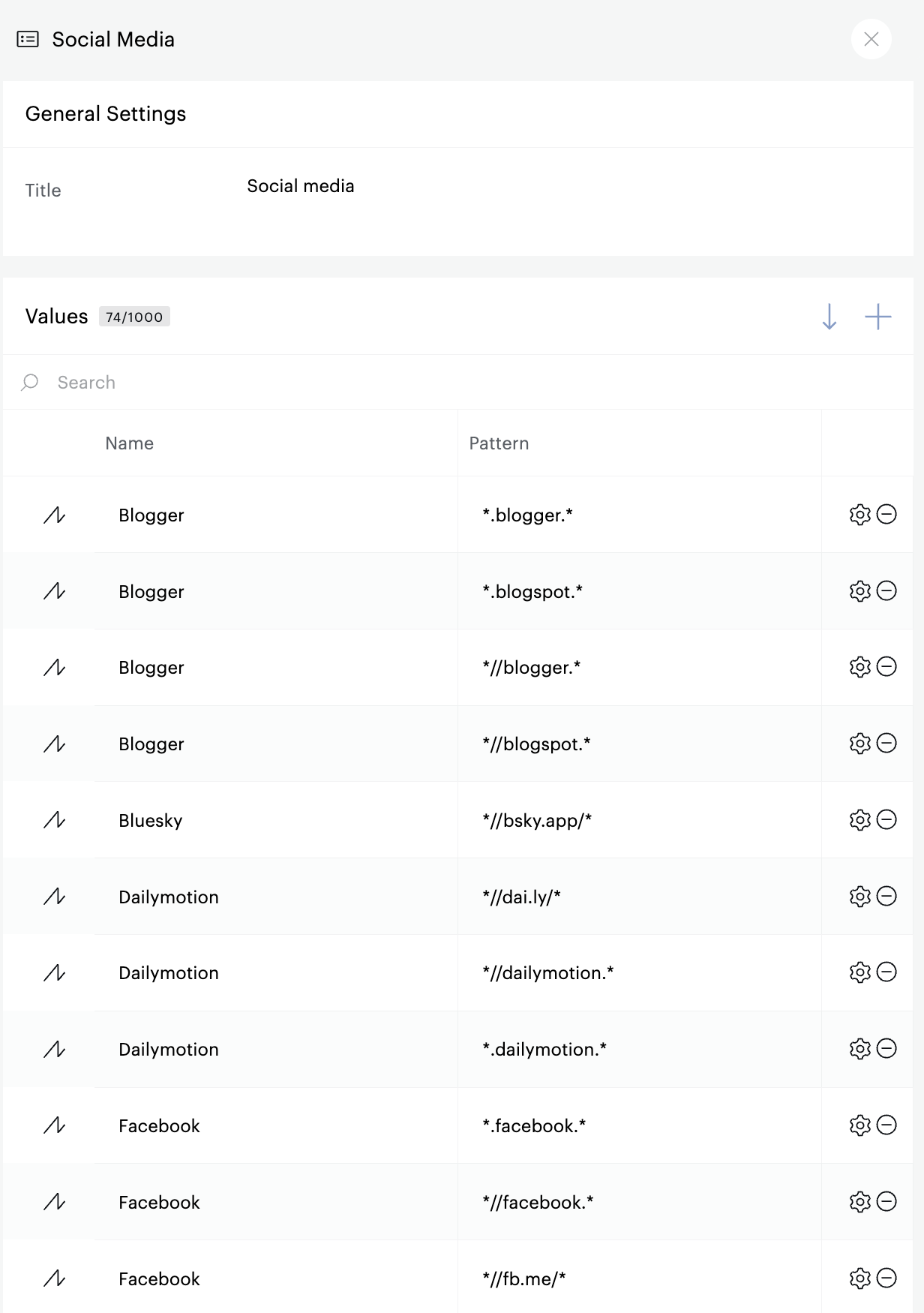The height and width of the screenshot is (1313, 924).
Task: Click wildcard type icon on Bluesky row
Action: click(54, 820)
